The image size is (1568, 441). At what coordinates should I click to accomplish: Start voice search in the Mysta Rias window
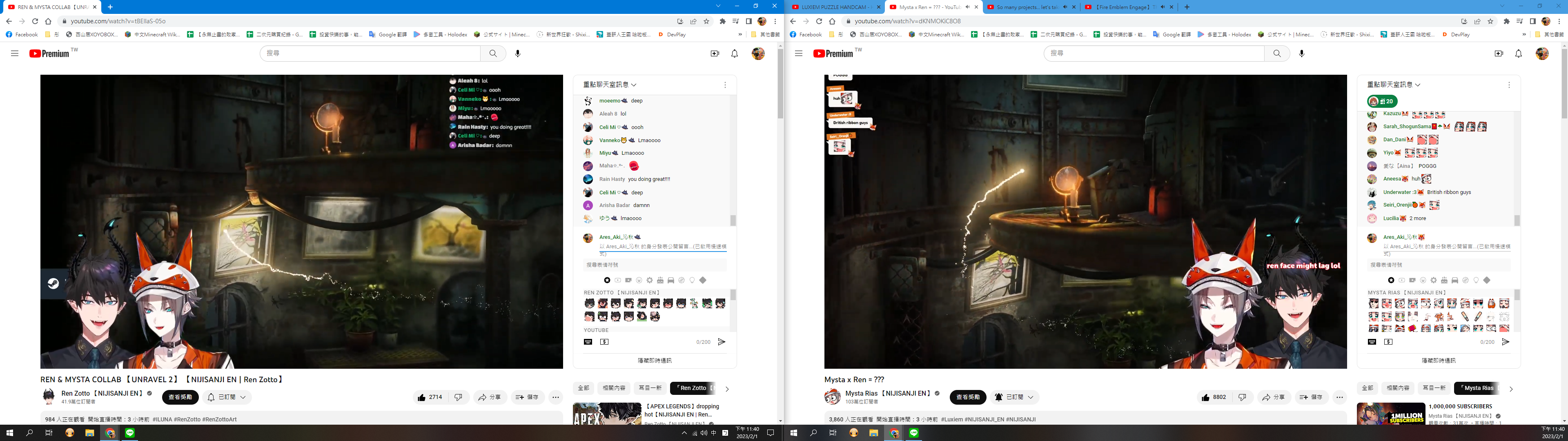click(x=1302, y=53)
